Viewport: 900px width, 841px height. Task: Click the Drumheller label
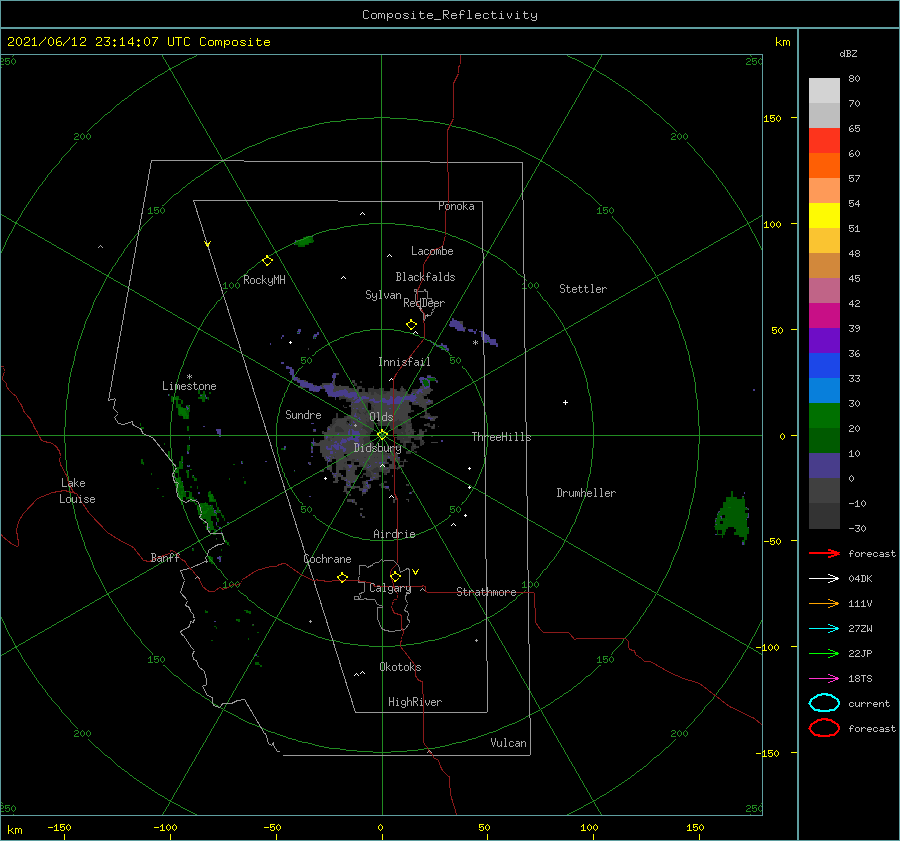point(586,493)
